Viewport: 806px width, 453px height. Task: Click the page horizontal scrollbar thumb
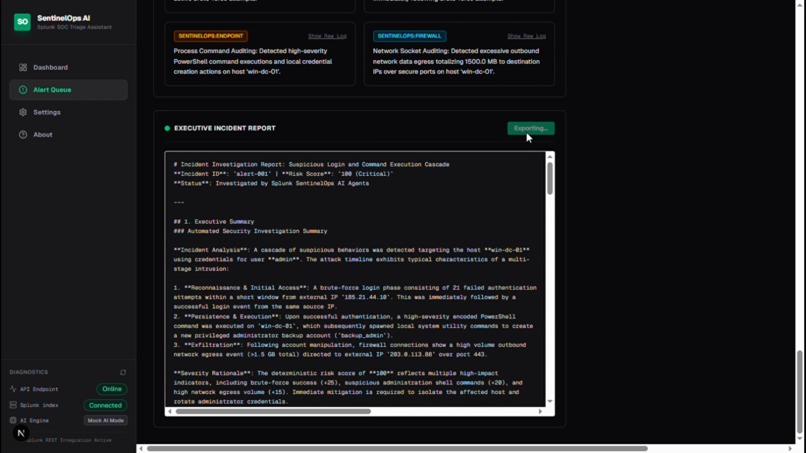pyautogui.click(x=397, y=448)
